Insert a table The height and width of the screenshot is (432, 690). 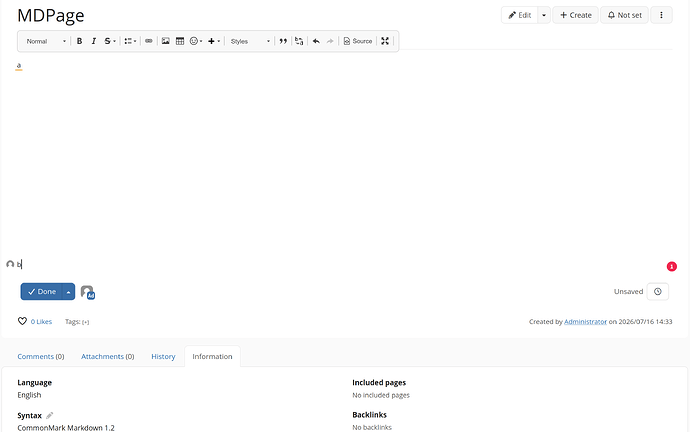pos(180,41)
